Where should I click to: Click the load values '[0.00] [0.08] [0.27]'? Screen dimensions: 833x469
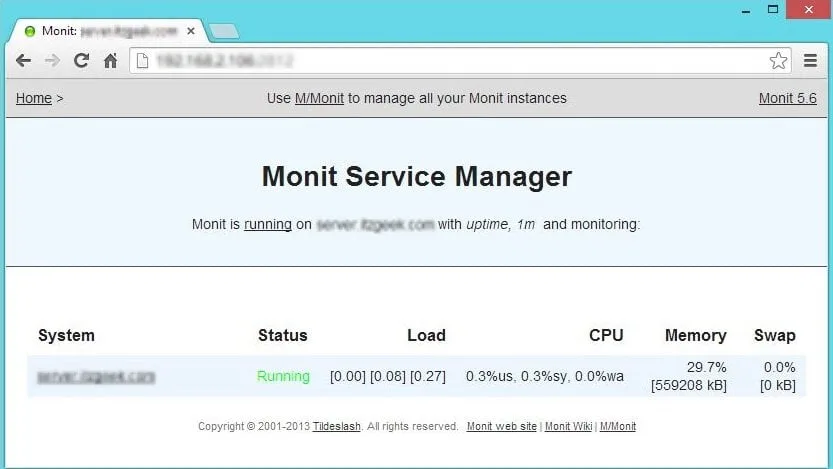click(388, 376)
